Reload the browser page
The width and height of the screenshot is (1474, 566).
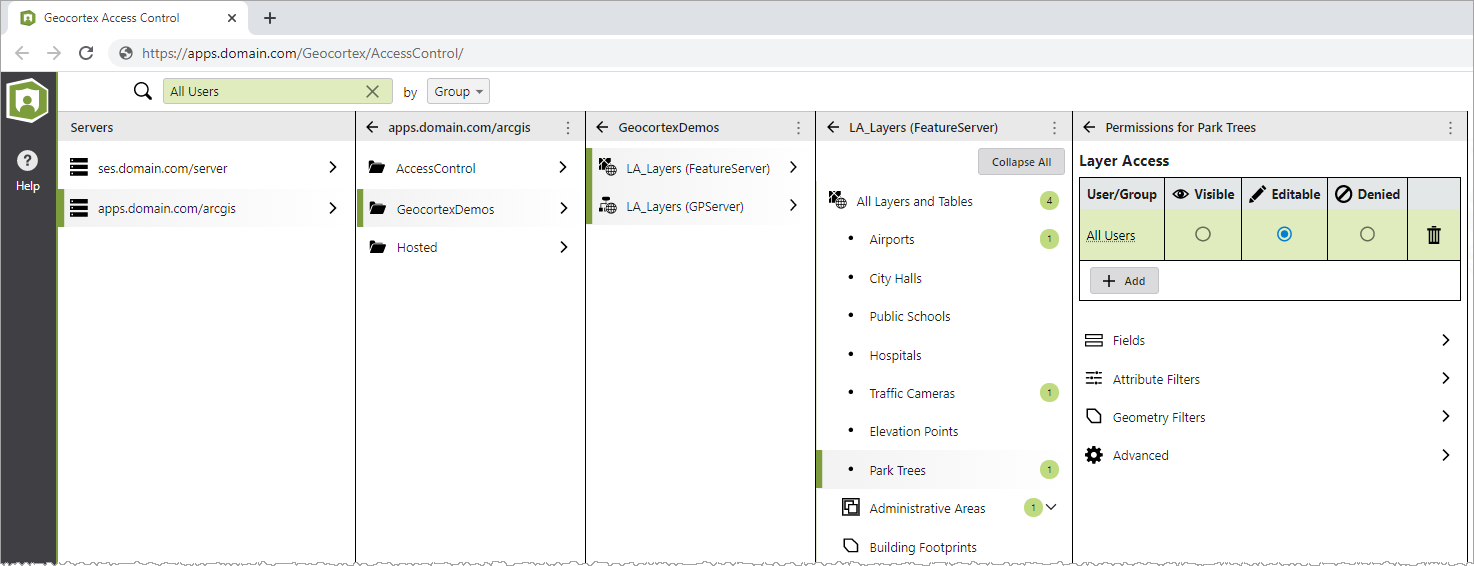[86, 53]
